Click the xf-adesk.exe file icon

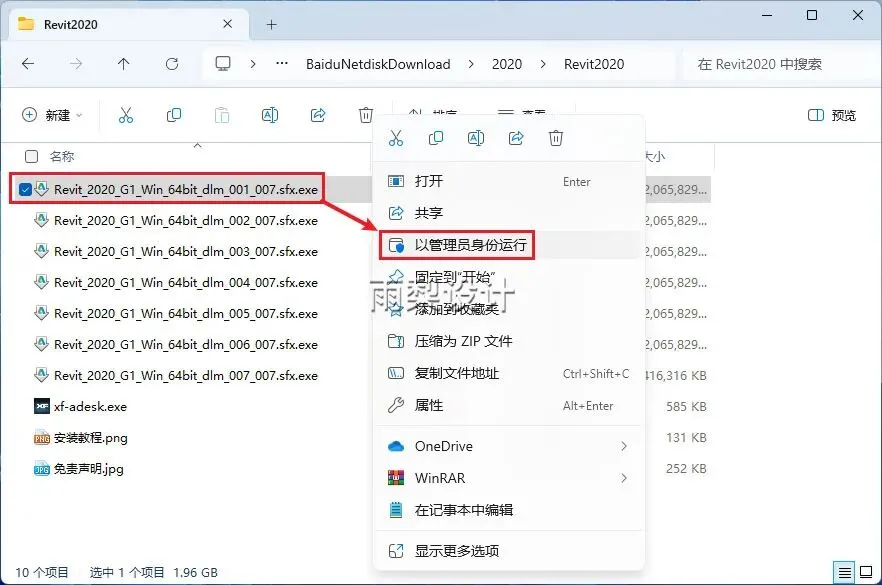pos(42,406)
